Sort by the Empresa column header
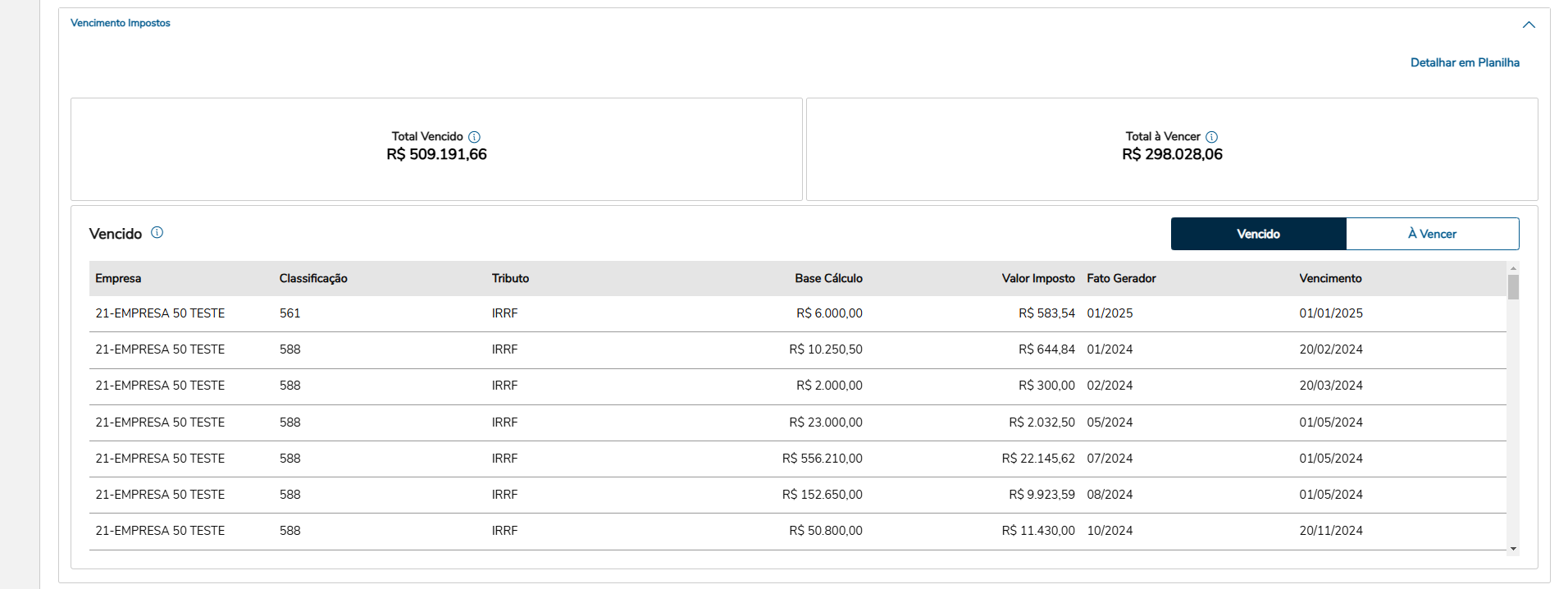The width and height of the screenshot is (1568, 589). [x=118, y=279]
